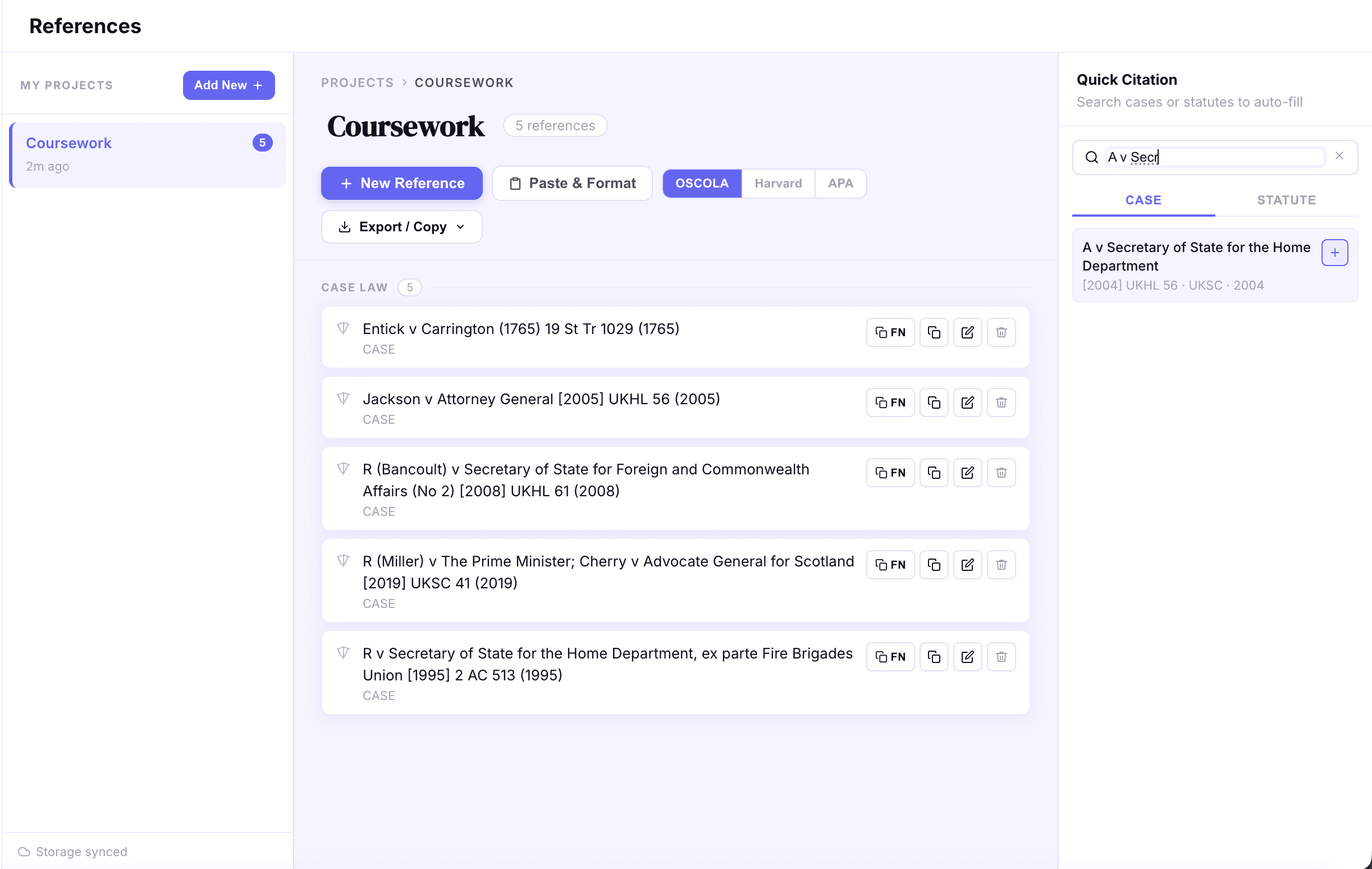The width and height of the screenshot is (1372, 869).
Task: Delete the Entick v Carrington reference
Action: (x=1000, y=332)
